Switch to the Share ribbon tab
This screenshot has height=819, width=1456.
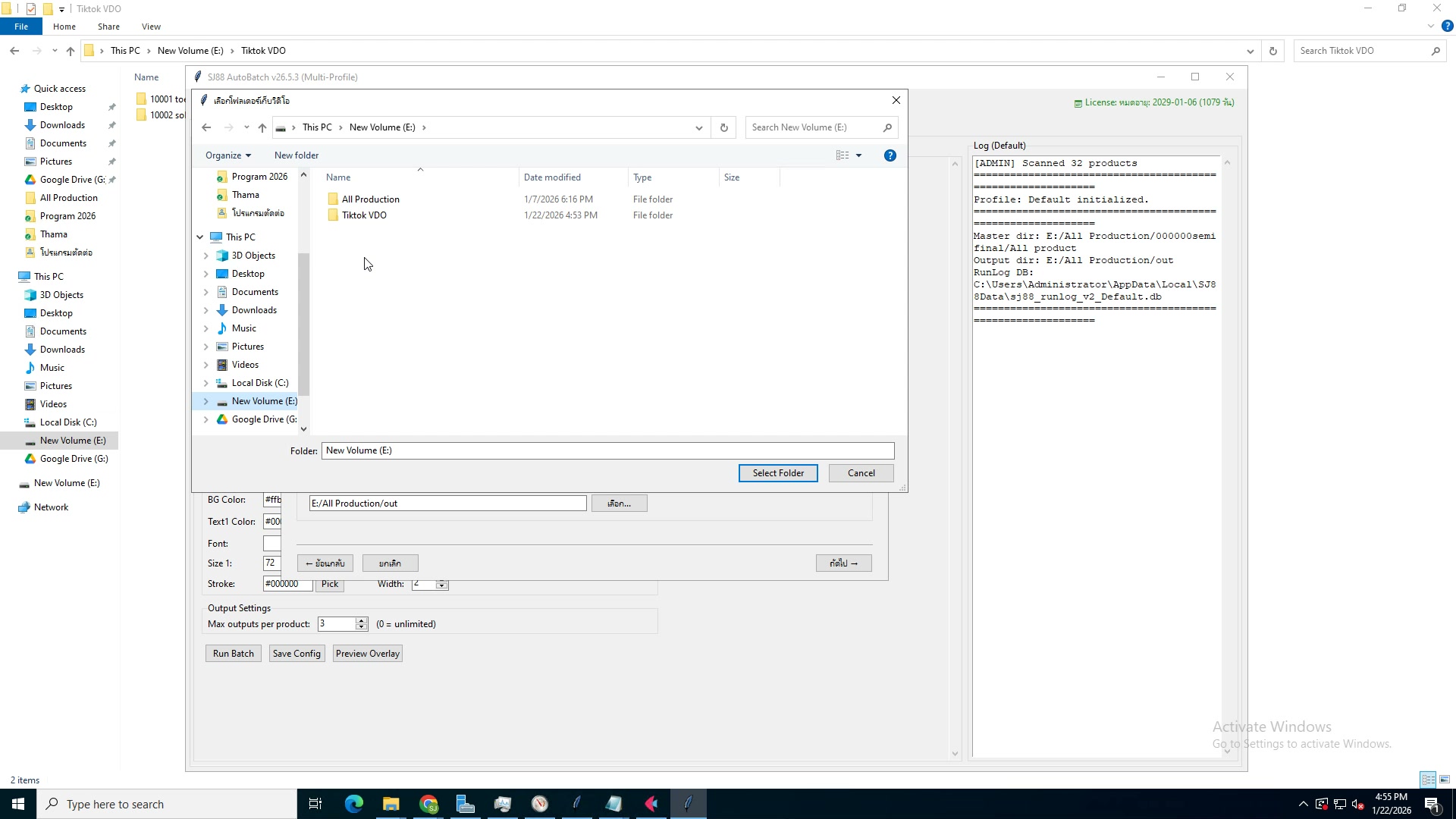point(108,27)
